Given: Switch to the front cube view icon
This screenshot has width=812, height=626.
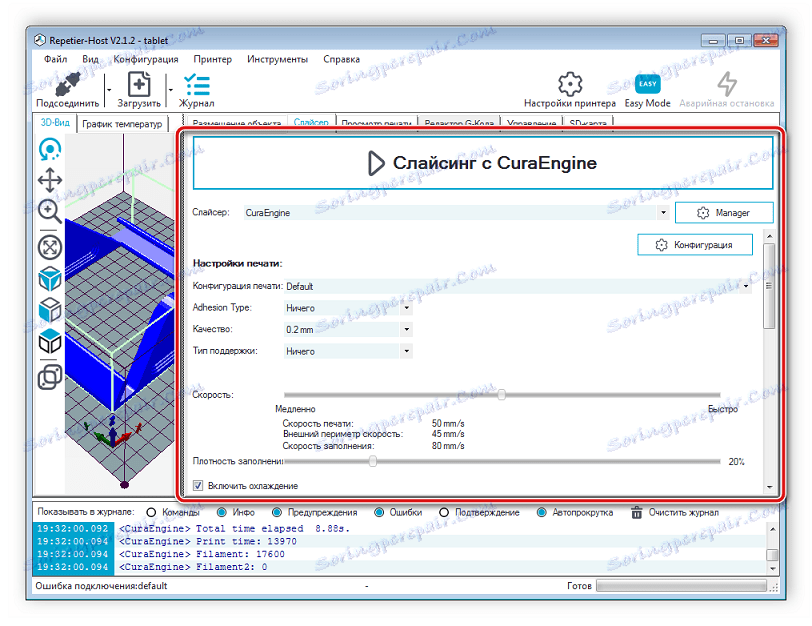Looking at the screenshot, I should [x=50, y=310].
